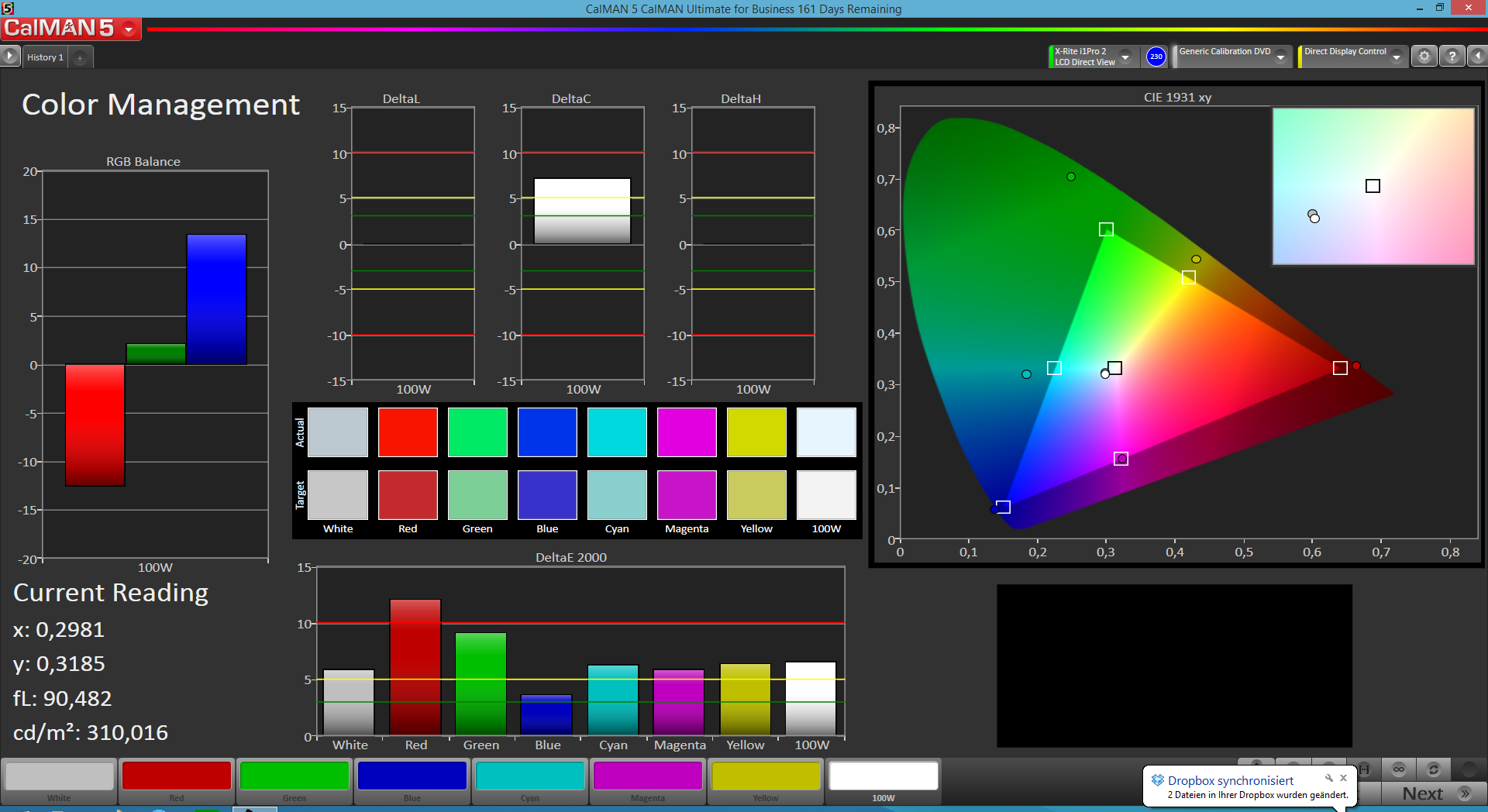
Task: Click the refresh reading icon at bottom right
Action: [x=1433, y=769]
